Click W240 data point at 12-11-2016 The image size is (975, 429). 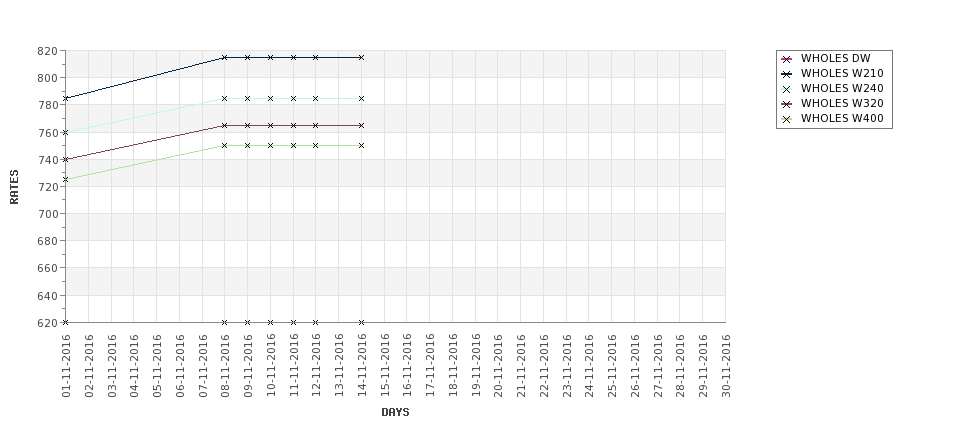tap(315, 98)
